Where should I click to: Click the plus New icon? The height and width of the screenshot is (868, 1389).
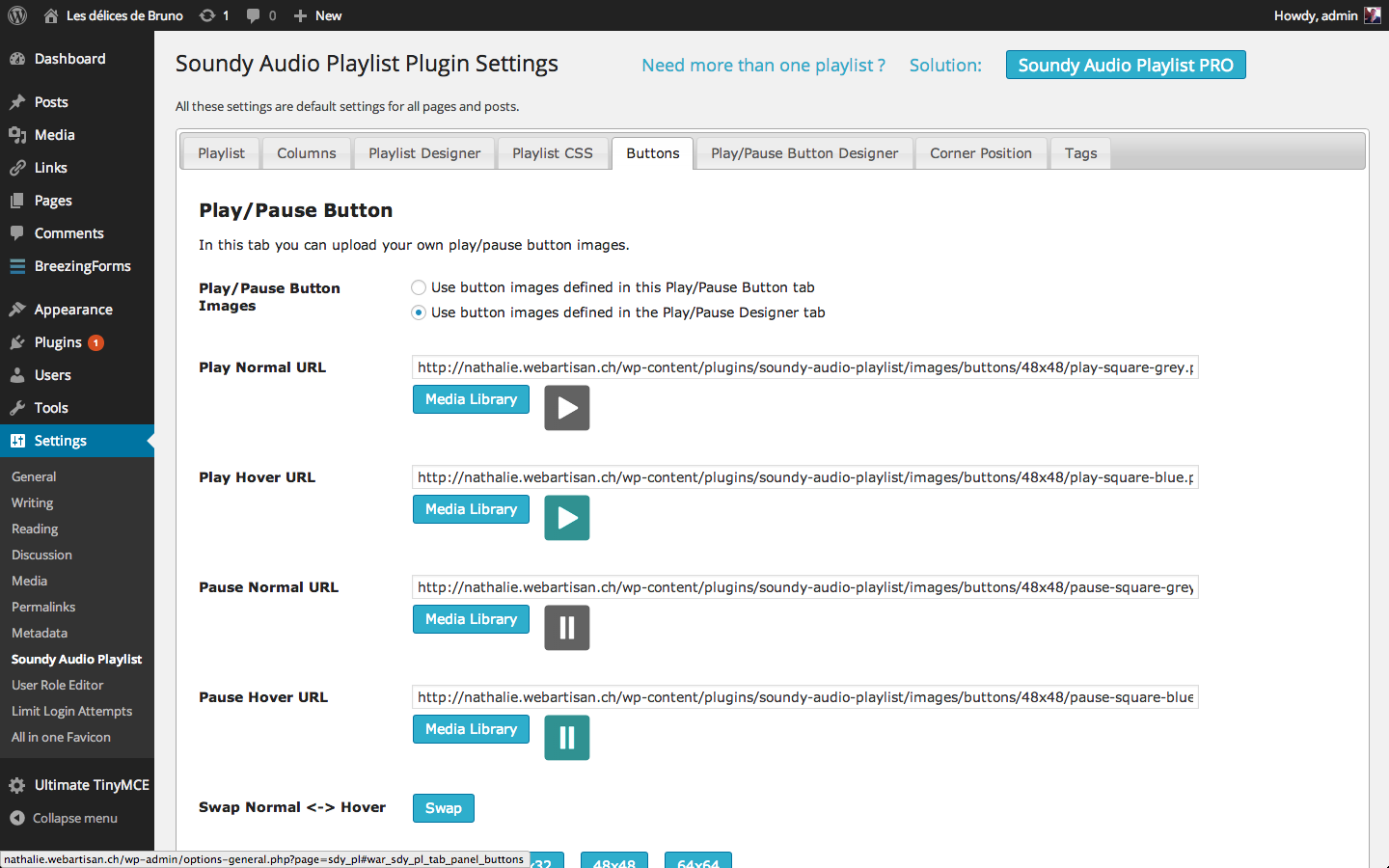[x=300, y=15]
